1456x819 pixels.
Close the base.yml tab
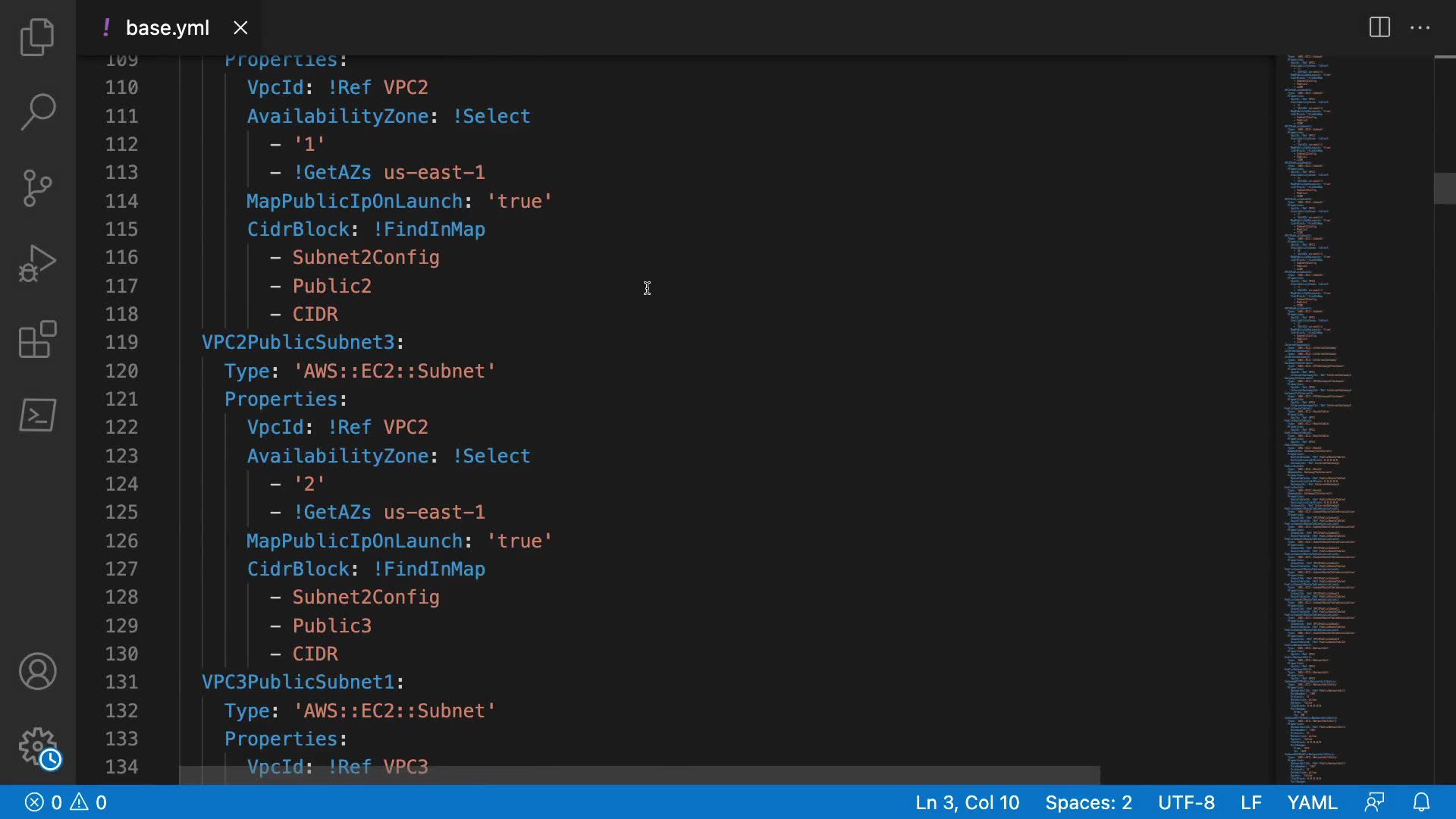240,28
